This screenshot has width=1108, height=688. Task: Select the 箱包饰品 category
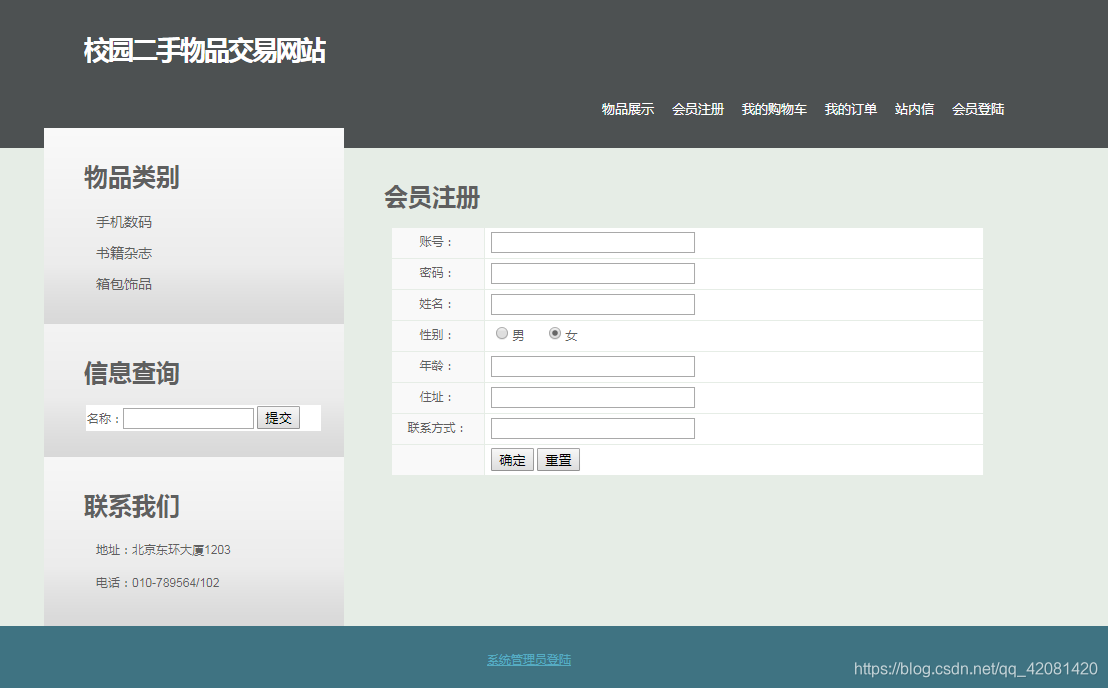pyautogui.click(x=123, y=284)
